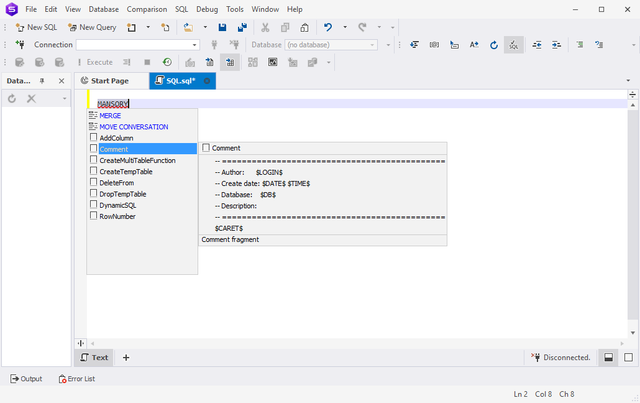Viewport: 640px width, 403px height.
Task: Click the Cut scissors icon
Action: [266, 27]
